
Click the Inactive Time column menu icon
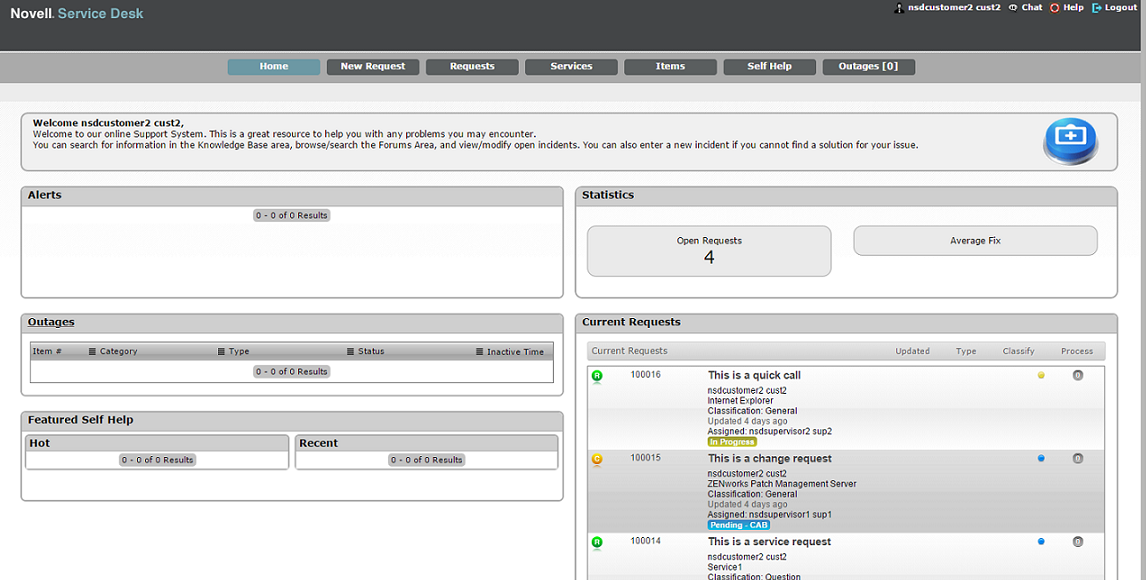tap(479, 351)
